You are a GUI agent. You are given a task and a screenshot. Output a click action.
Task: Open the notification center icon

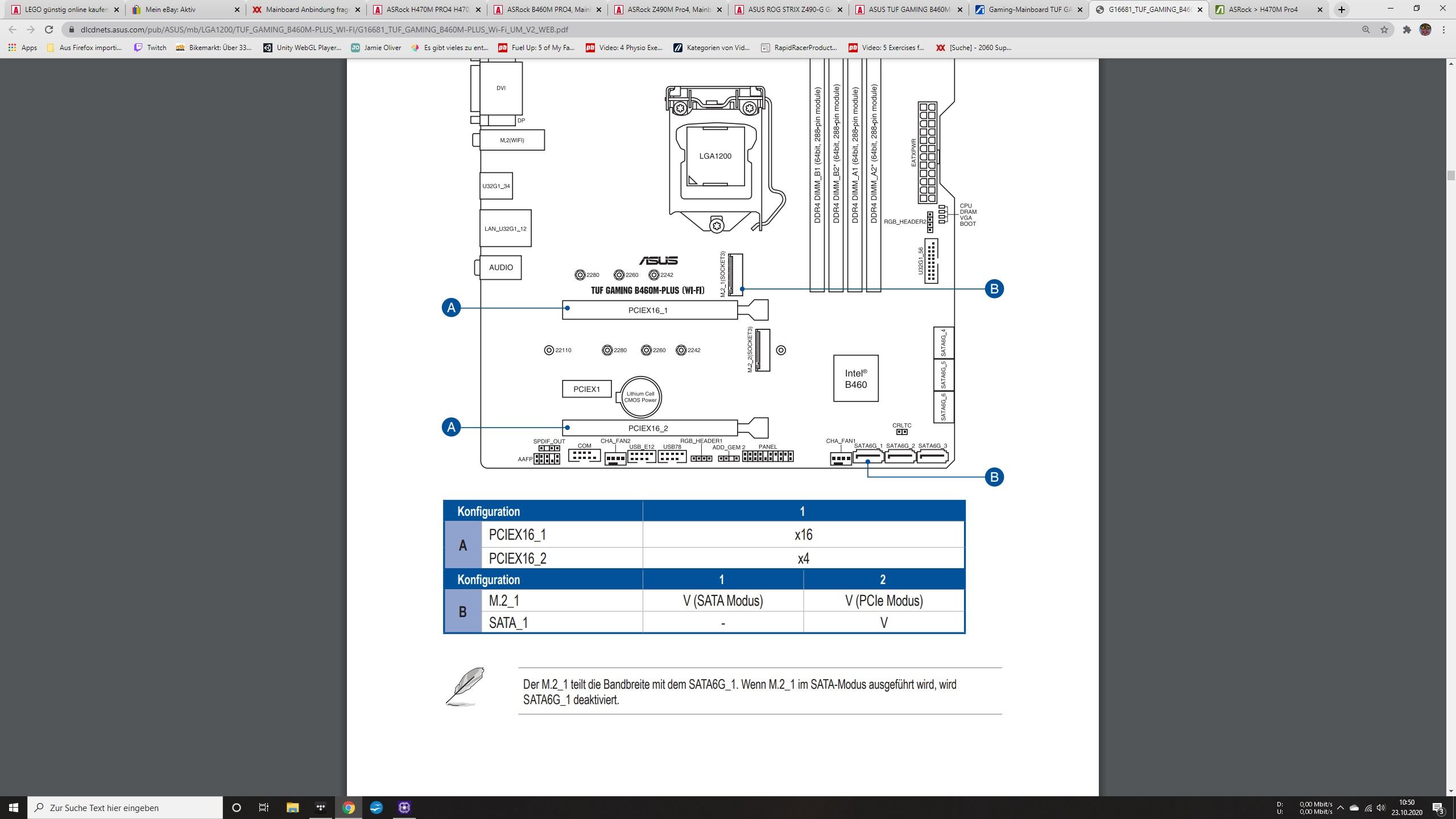(x=1438, y=808)
